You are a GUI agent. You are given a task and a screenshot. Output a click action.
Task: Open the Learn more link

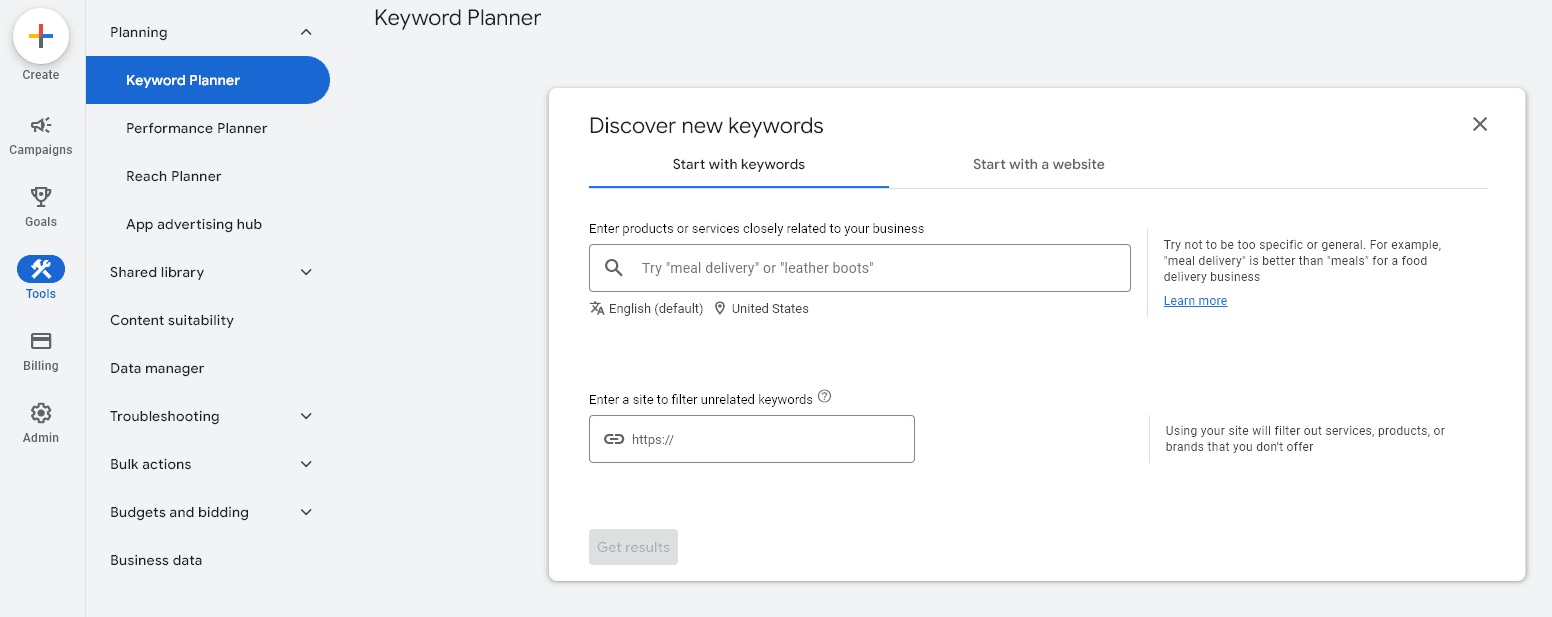(x=1194, y=300)
